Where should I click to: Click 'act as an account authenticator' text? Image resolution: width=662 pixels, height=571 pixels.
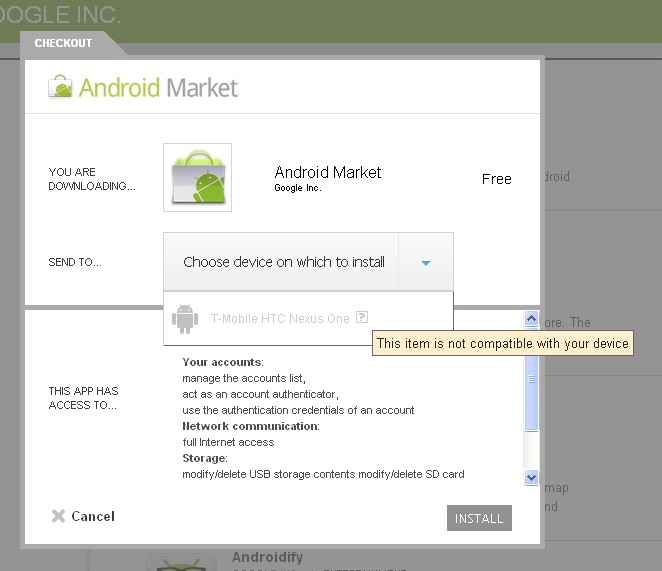(x=260, y=394)
